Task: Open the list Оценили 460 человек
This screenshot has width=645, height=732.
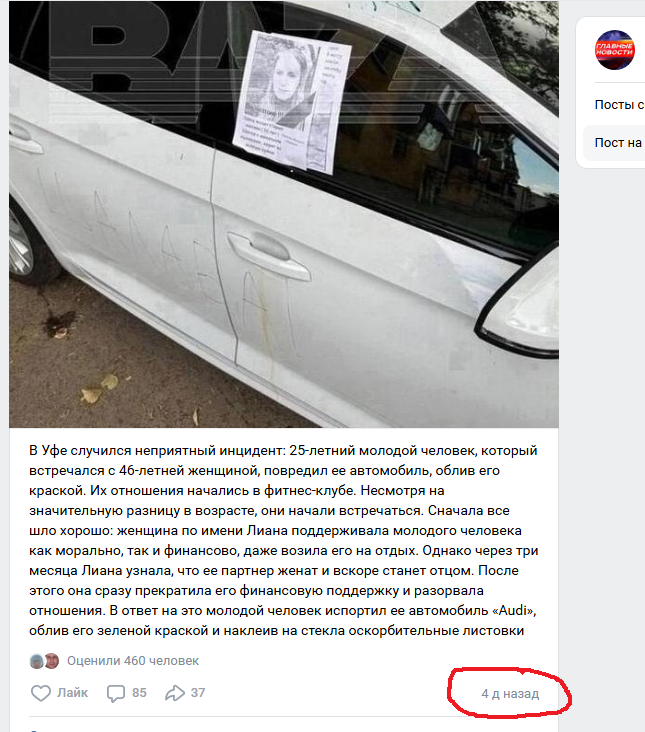Action: coord(133,661)
